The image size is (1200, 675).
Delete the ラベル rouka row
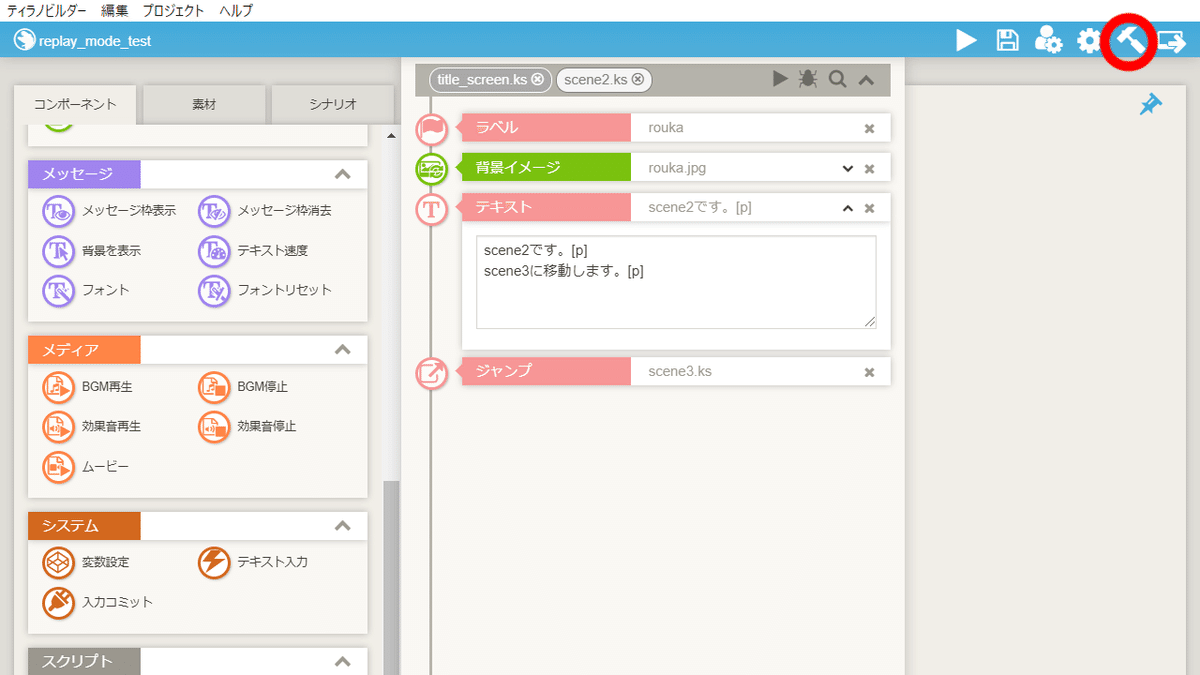(869, 128)
